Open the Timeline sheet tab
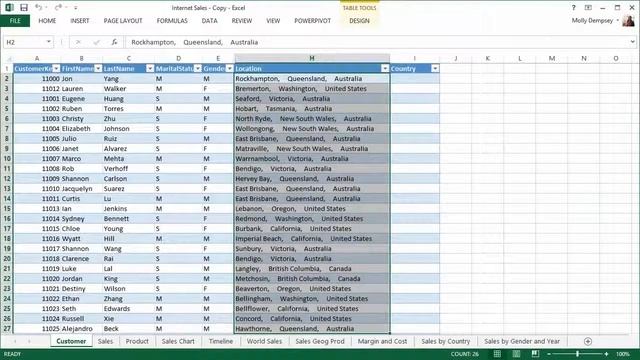Viewport: 640px width, 360px height. coord(221,341)
